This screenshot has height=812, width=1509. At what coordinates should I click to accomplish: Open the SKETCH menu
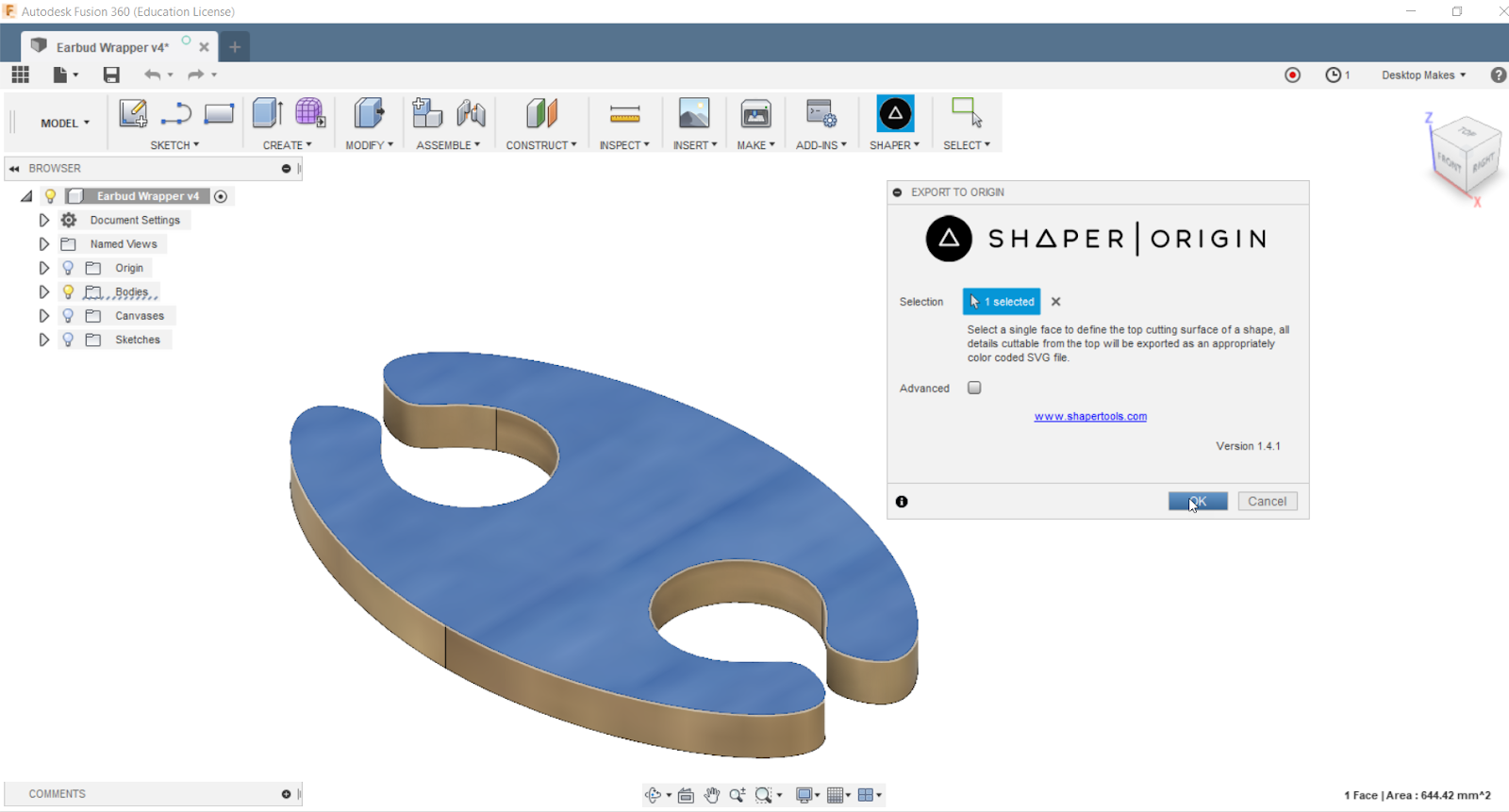174,145
